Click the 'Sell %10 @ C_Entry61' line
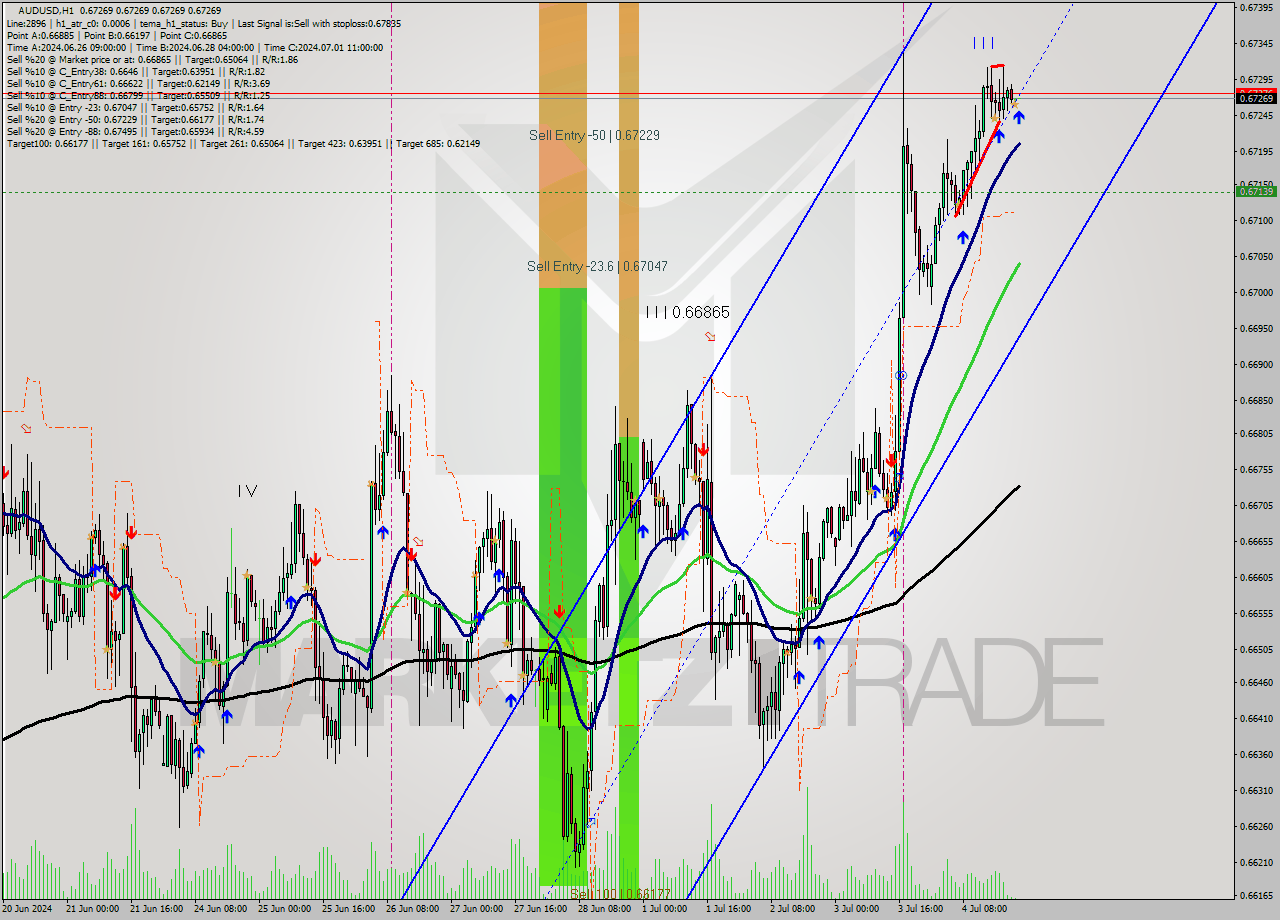Screen dimensions: 1280x920 (138, 83)
